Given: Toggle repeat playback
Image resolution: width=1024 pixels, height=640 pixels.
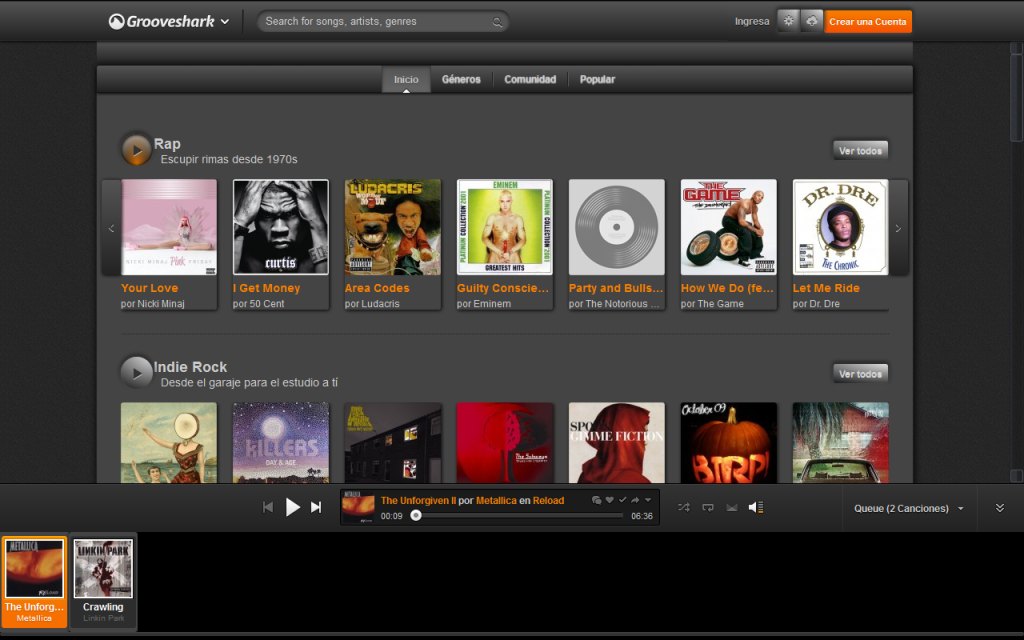Looking at the screenshot, I should [x=708, y=507].
